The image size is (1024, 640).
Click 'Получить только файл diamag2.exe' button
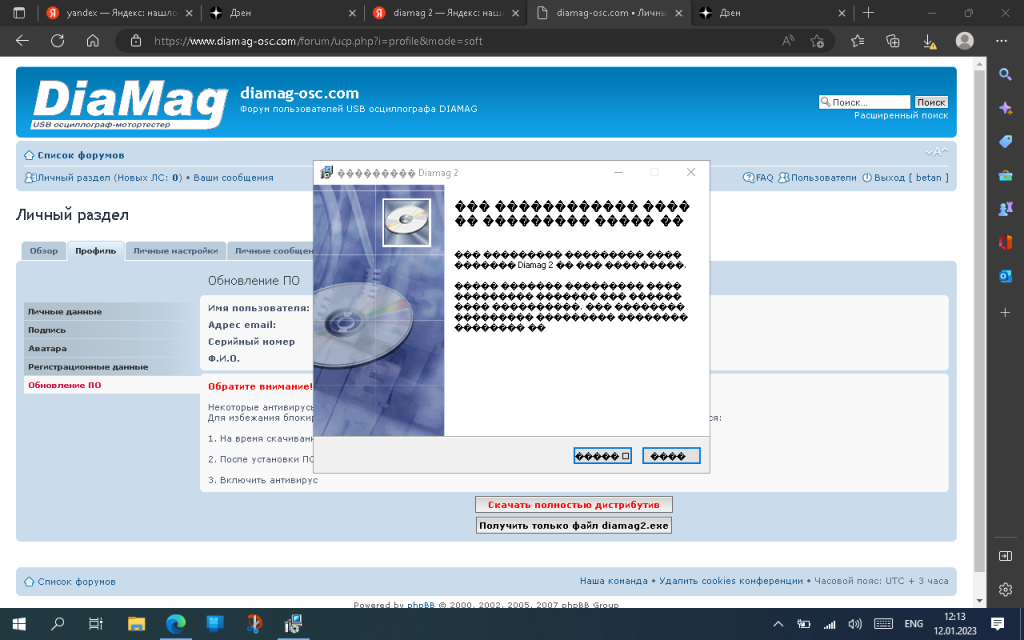(573, 525)
